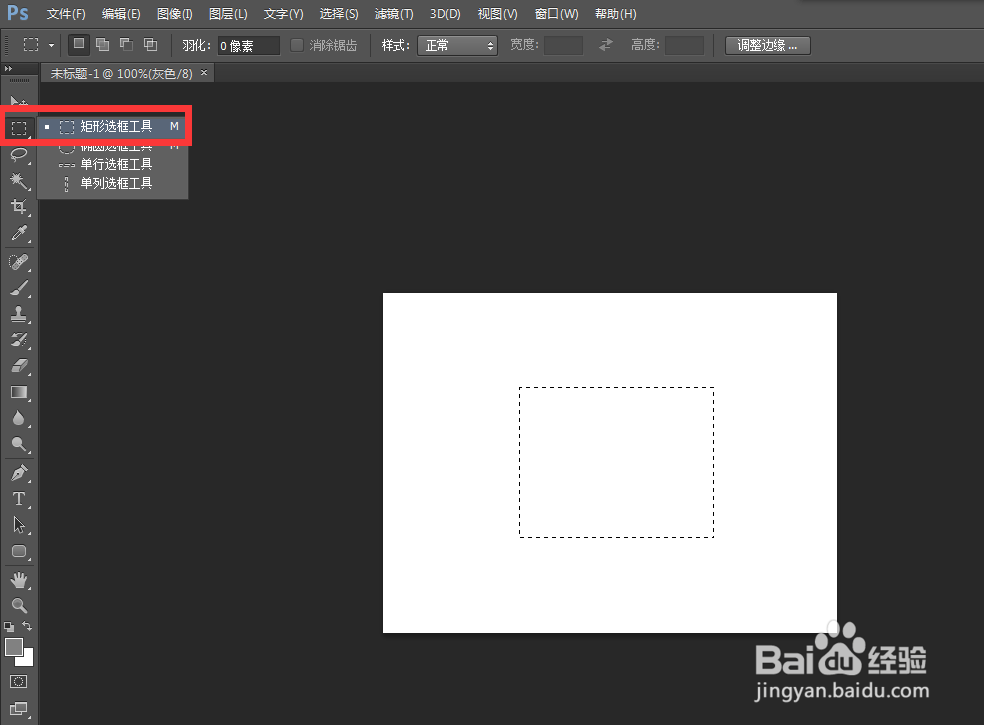The image size is (984, 725).
Task: Select the Gradient tool
Action: pyautogui.click(x=19, y=392)
